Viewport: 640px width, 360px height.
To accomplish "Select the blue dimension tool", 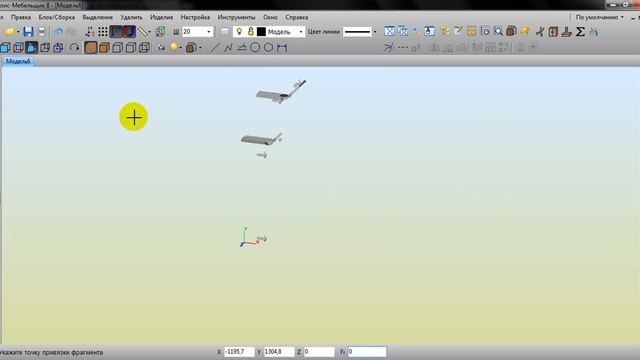I will click(282, 48).
